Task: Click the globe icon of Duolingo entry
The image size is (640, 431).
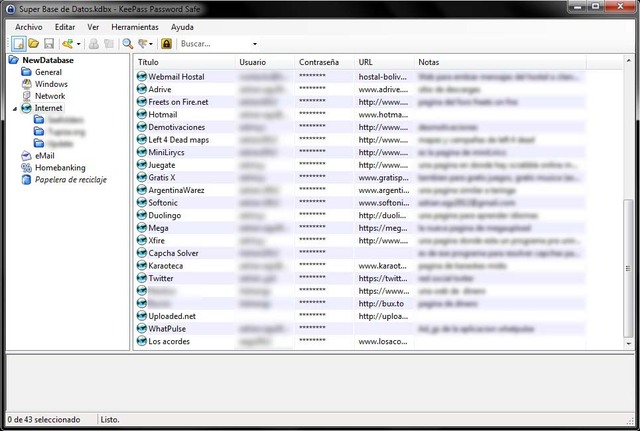Action: coord(142,215)
